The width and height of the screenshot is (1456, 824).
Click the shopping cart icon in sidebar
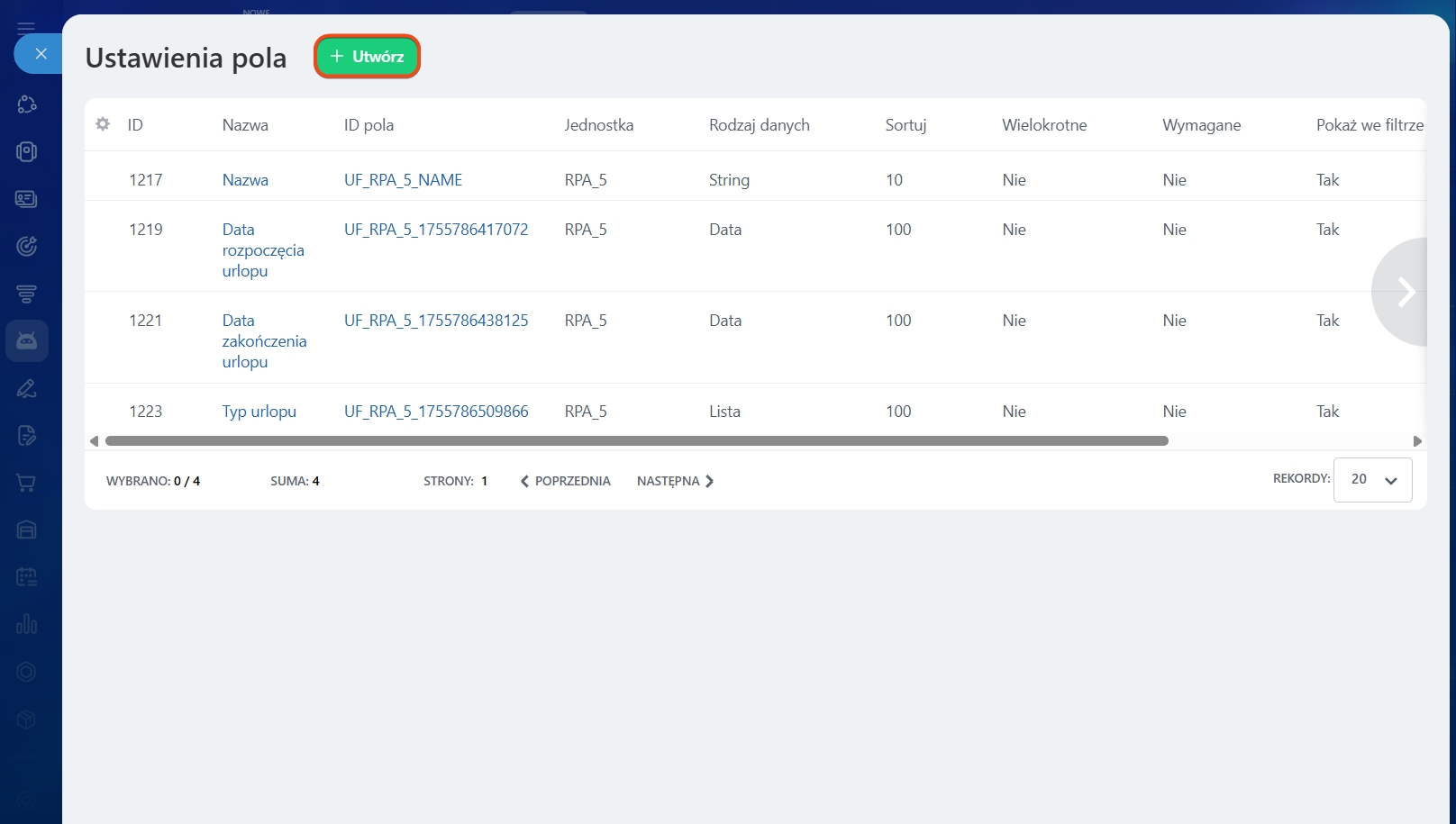[27, 483]
